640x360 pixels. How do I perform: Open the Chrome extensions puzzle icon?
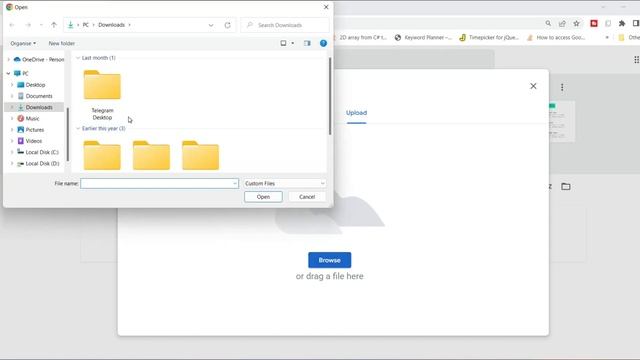(622, 24)
